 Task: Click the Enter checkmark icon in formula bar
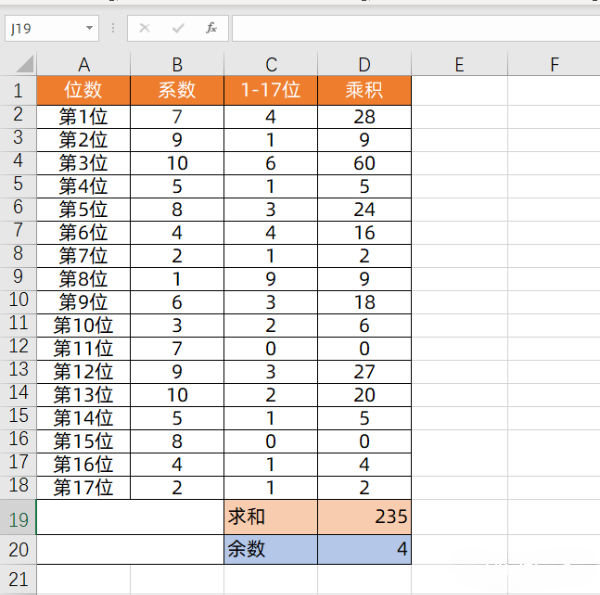(x=178, y=28)
